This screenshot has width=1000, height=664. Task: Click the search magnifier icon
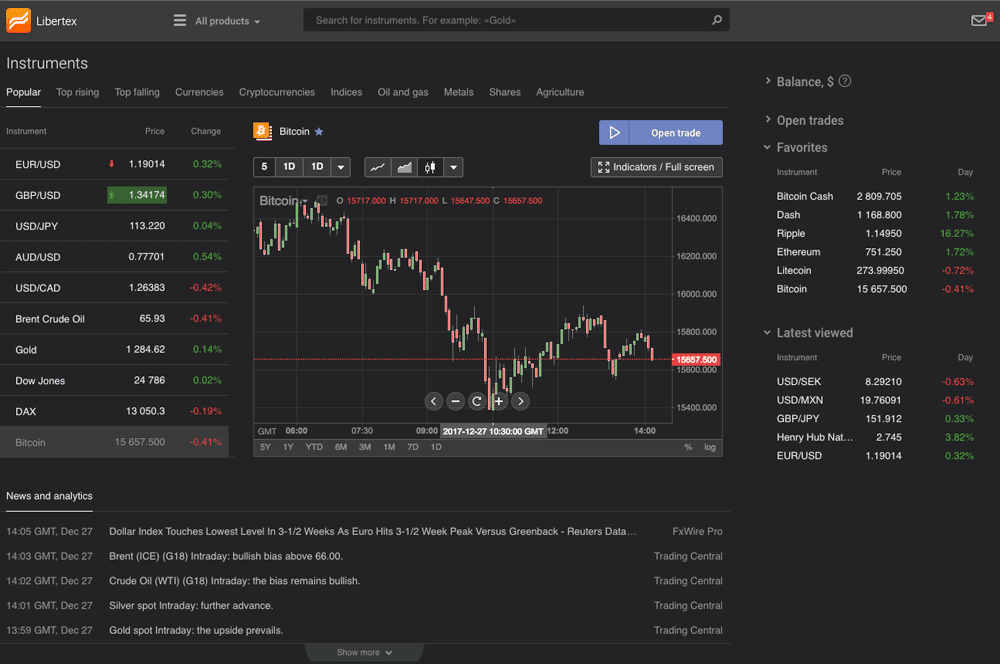(717, 20)
